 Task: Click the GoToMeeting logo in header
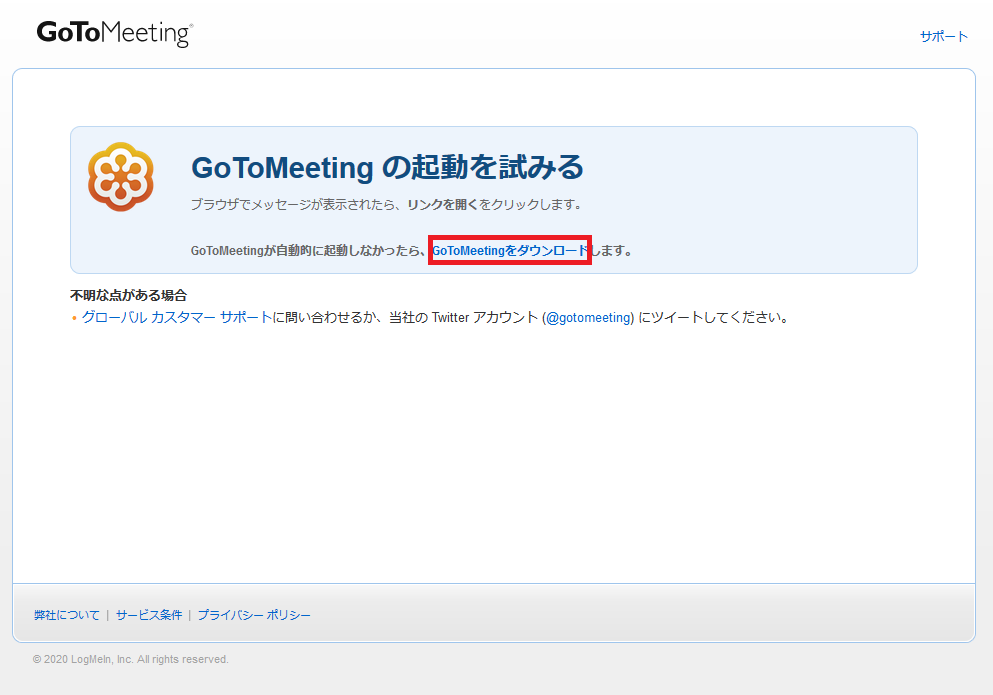point(115,34)
